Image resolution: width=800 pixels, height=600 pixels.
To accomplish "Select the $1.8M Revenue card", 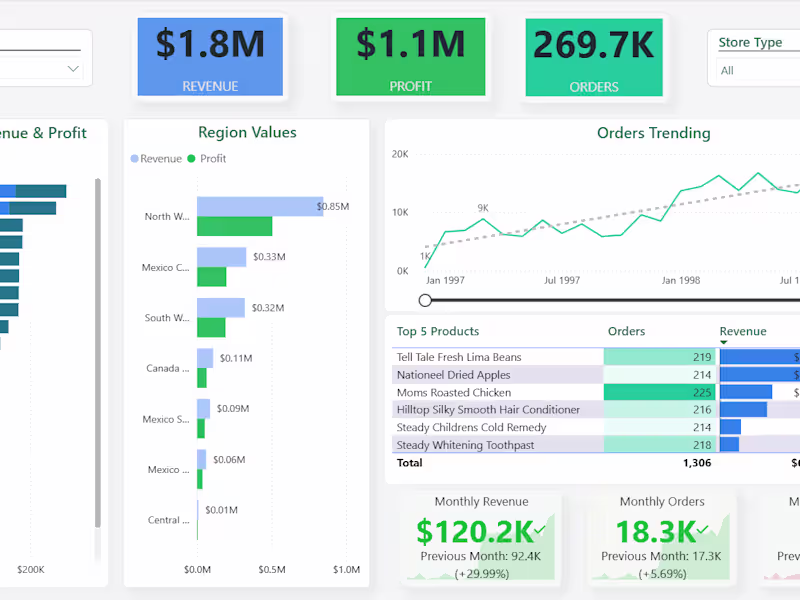I will coord(210,57).
